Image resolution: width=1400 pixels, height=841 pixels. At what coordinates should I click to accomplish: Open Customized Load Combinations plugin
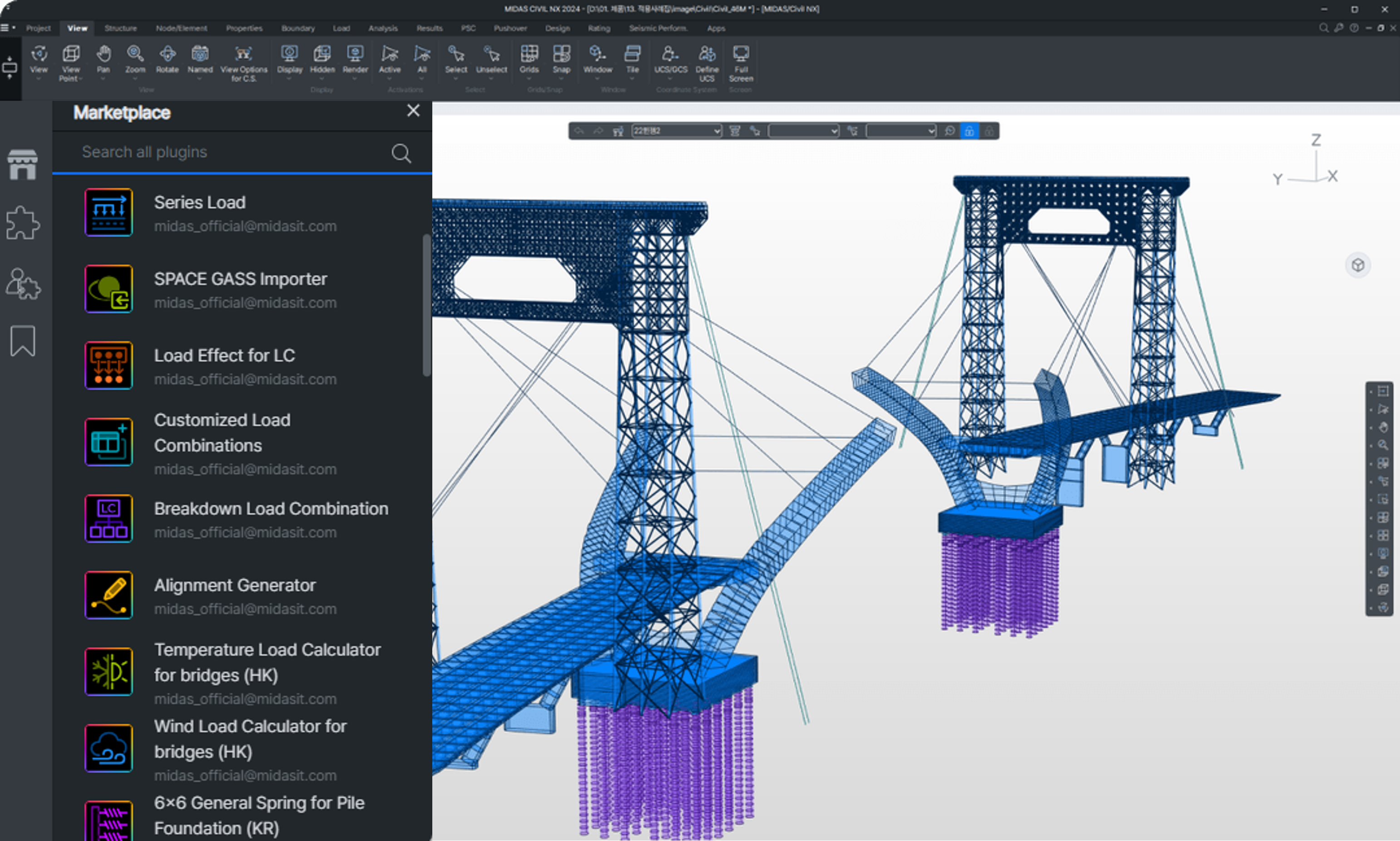pyautogui.click(x=242, y=443)
